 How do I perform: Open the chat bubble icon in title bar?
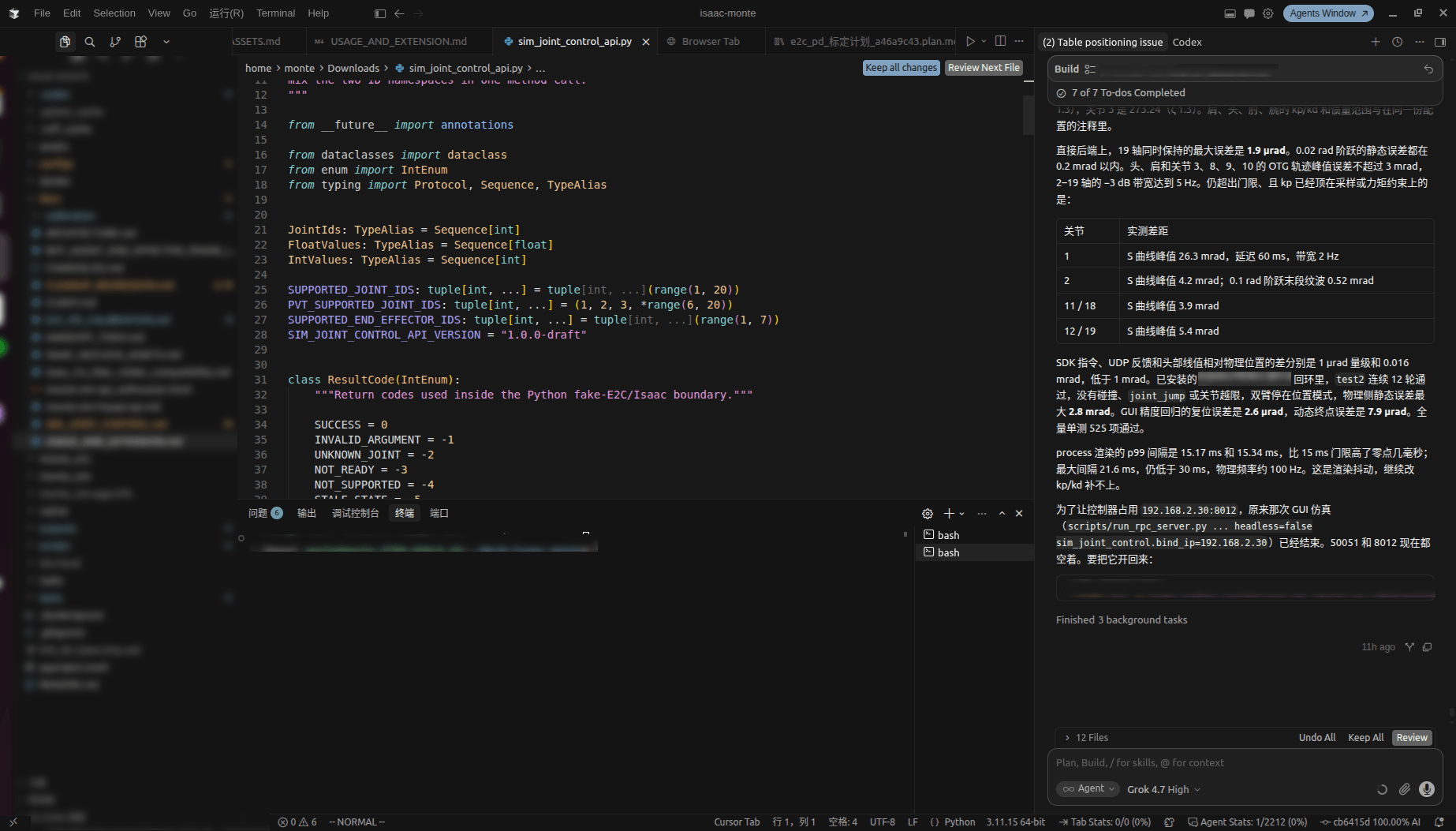pos(1249,13)
